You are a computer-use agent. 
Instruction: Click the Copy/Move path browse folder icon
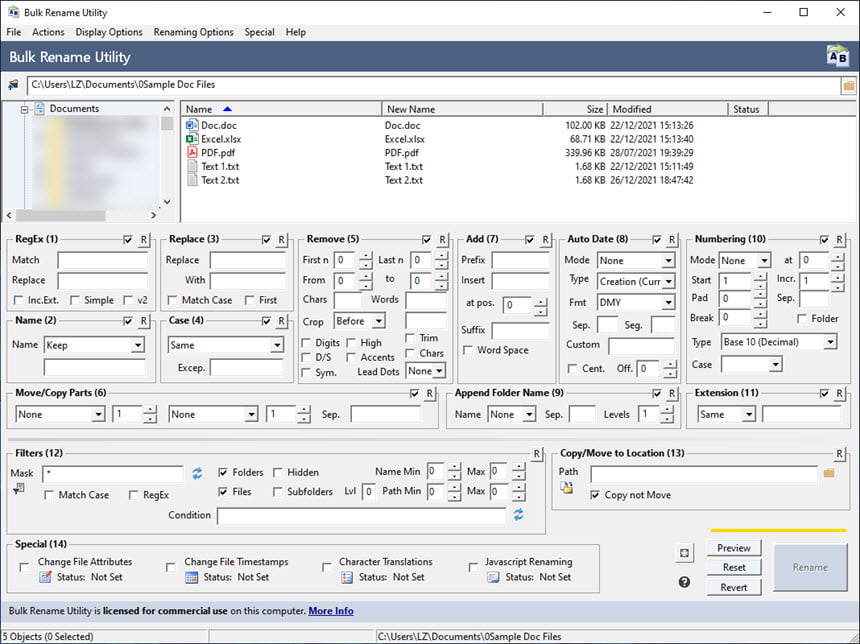829,473
